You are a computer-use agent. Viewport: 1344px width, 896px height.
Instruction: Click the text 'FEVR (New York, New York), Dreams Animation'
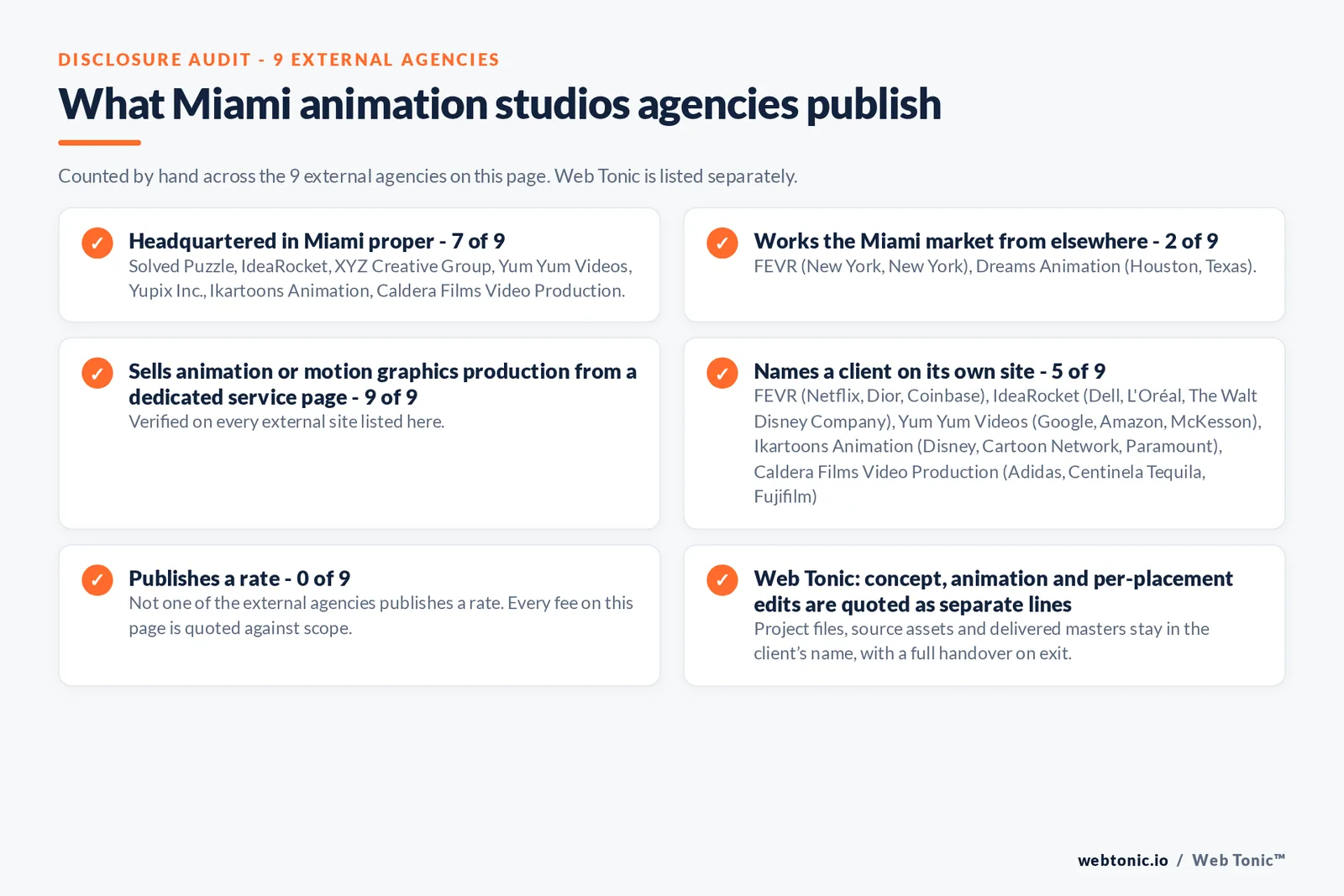tap(1005, 266)
